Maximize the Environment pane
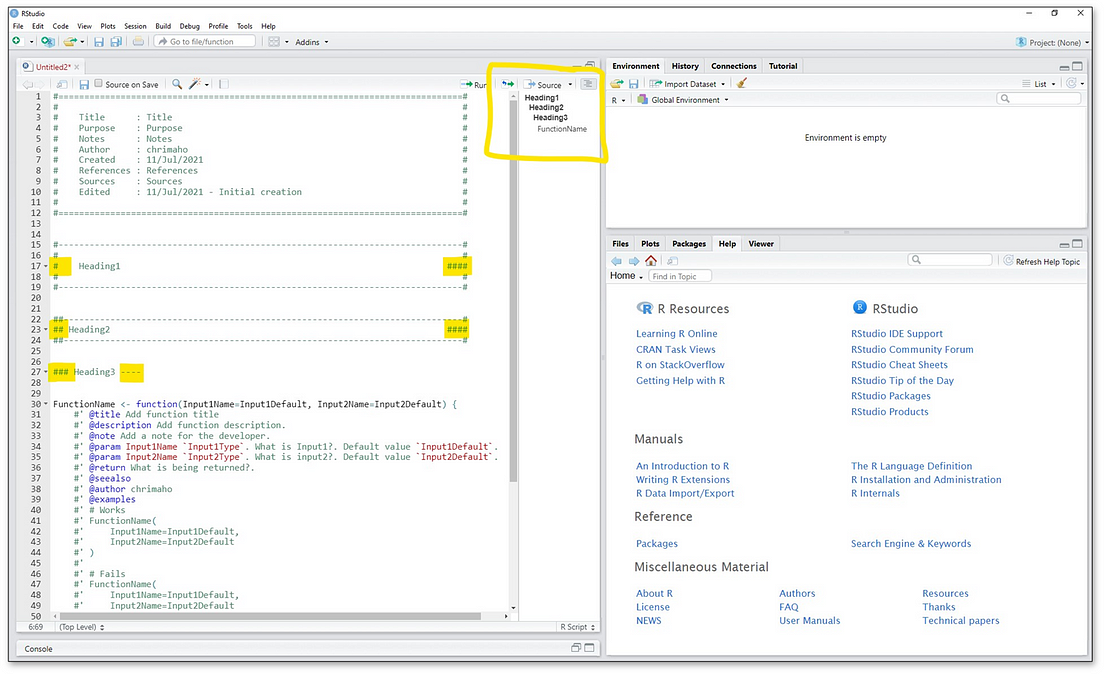The height and width of the screenshot is (674, 1104). tap(1077, 66)
